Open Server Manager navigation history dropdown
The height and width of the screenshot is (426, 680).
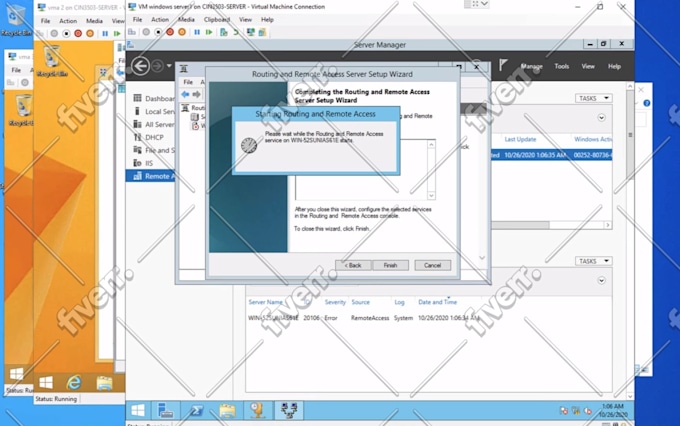169,66
